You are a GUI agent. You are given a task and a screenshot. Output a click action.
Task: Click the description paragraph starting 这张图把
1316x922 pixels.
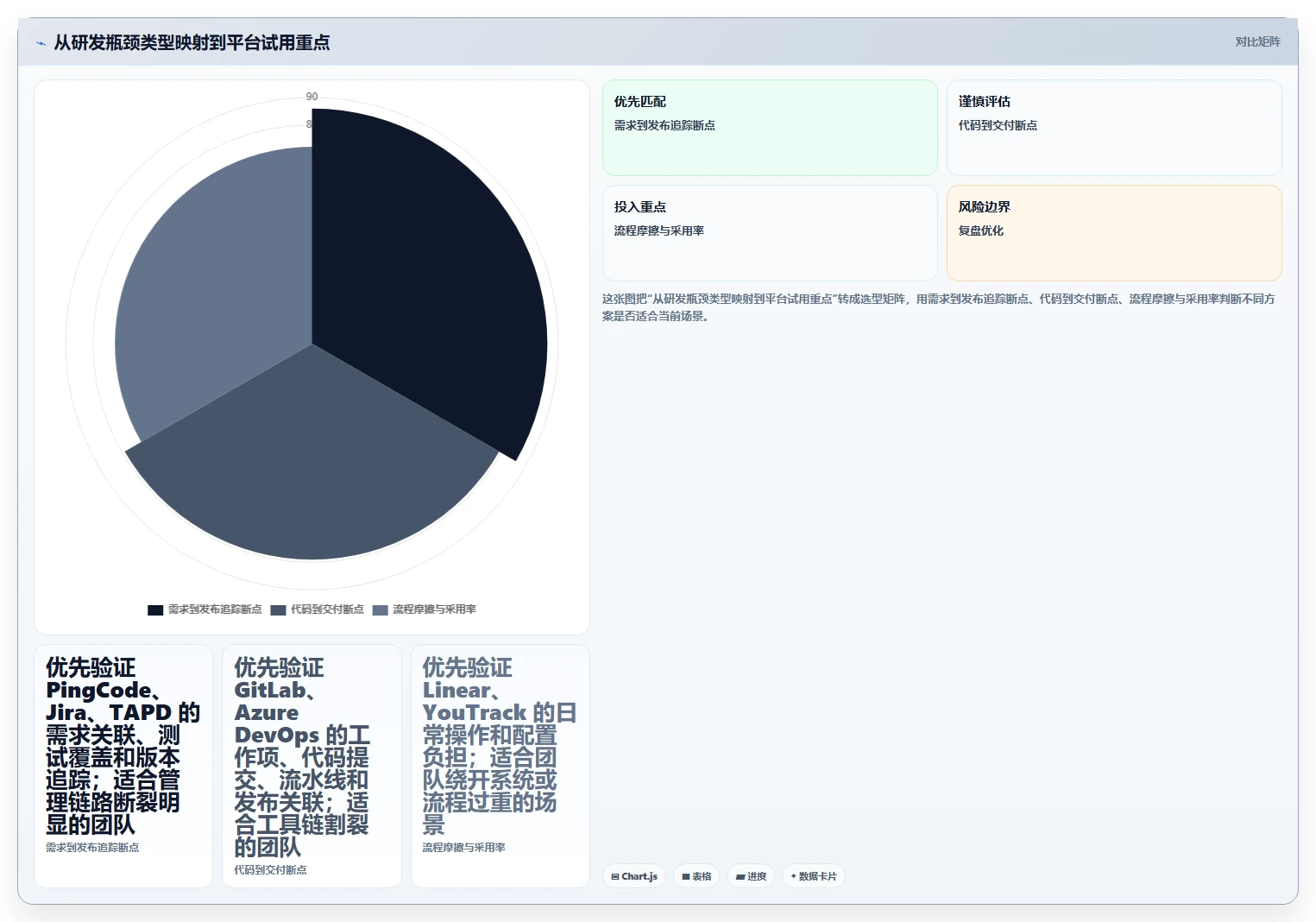939,307
